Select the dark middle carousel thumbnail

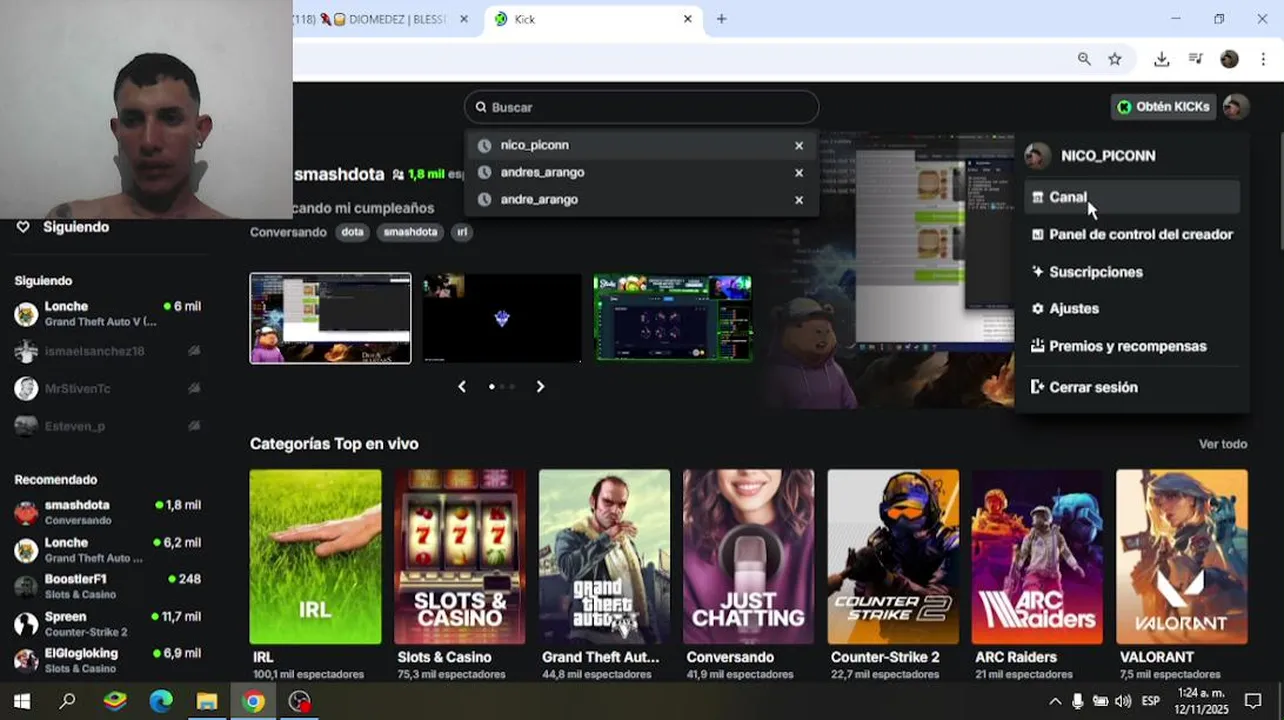[502, 318]
